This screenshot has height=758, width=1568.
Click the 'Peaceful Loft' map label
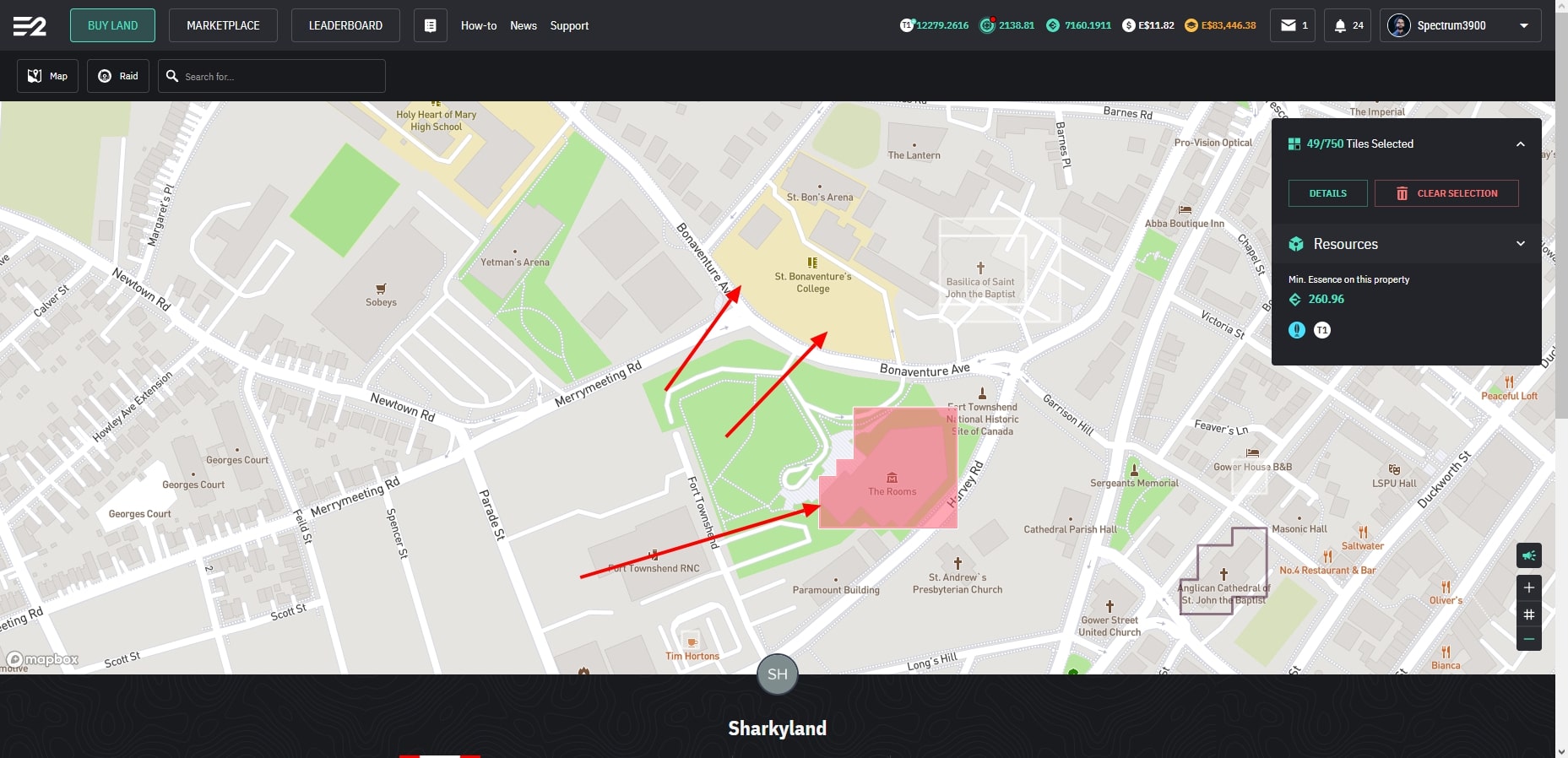(x=1509, y=396)
